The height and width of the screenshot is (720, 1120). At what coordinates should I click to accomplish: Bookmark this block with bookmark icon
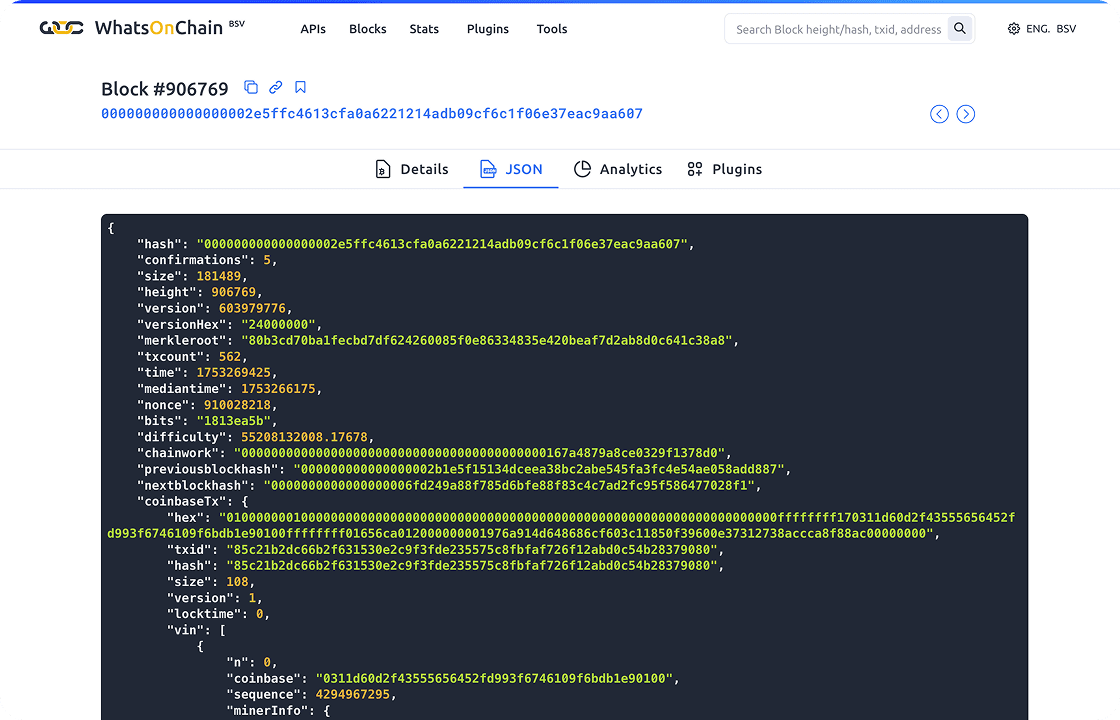tap(300, 88)
